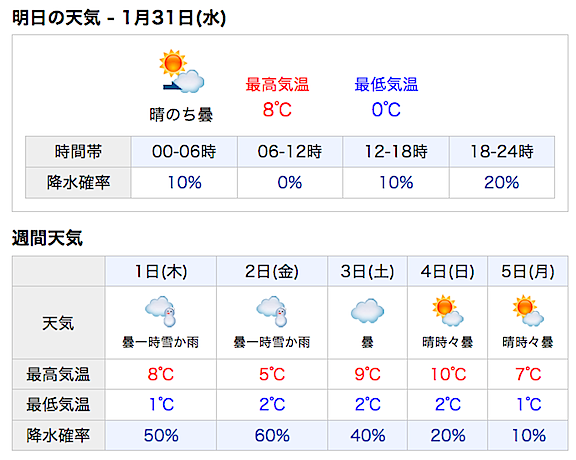Viewport: 576px width, 460px height.
Task: Click the snowman icon under 1日(木)
Action: click(x=161, y=312)
